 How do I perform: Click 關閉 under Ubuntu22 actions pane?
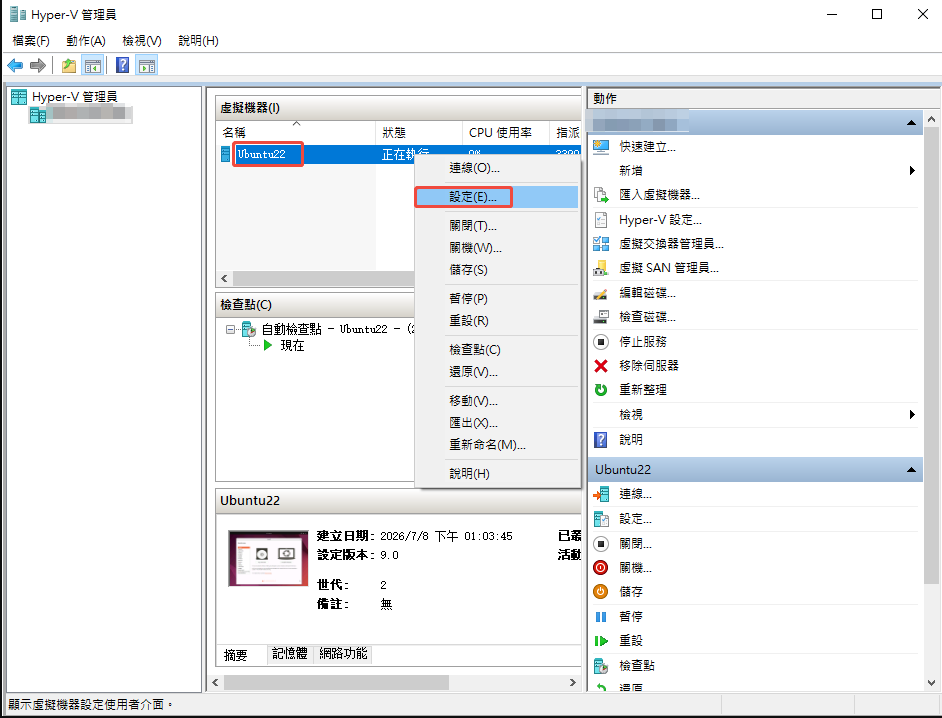pyautogui.click(x=635, y=544)
